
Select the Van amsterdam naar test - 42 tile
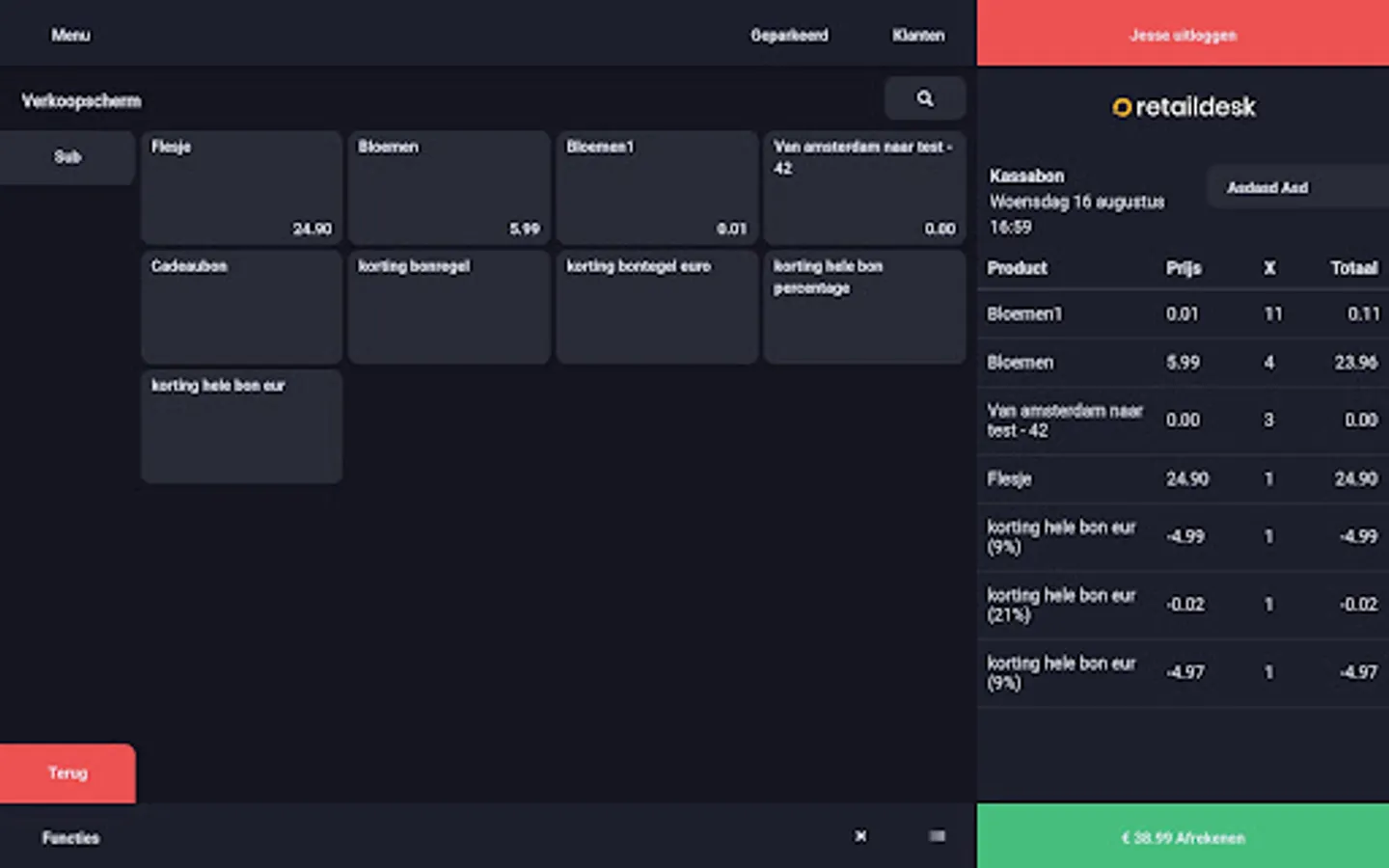pos(864,187)
